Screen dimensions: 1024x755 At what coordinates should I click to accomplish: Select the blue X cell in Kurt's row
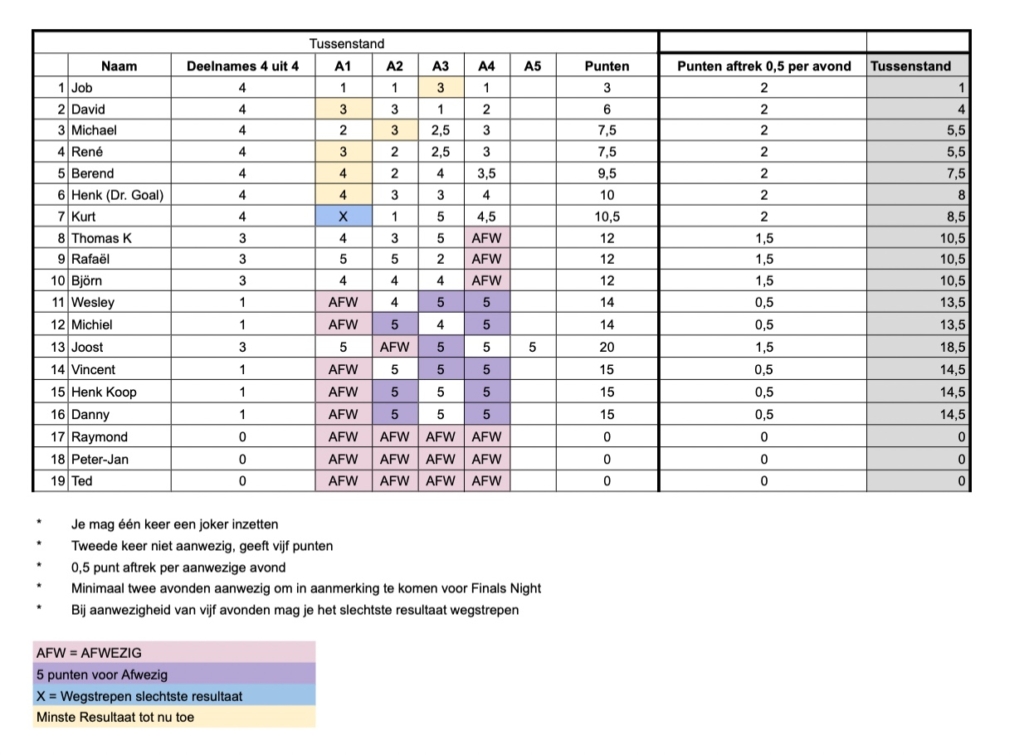(x=343, y=216)
